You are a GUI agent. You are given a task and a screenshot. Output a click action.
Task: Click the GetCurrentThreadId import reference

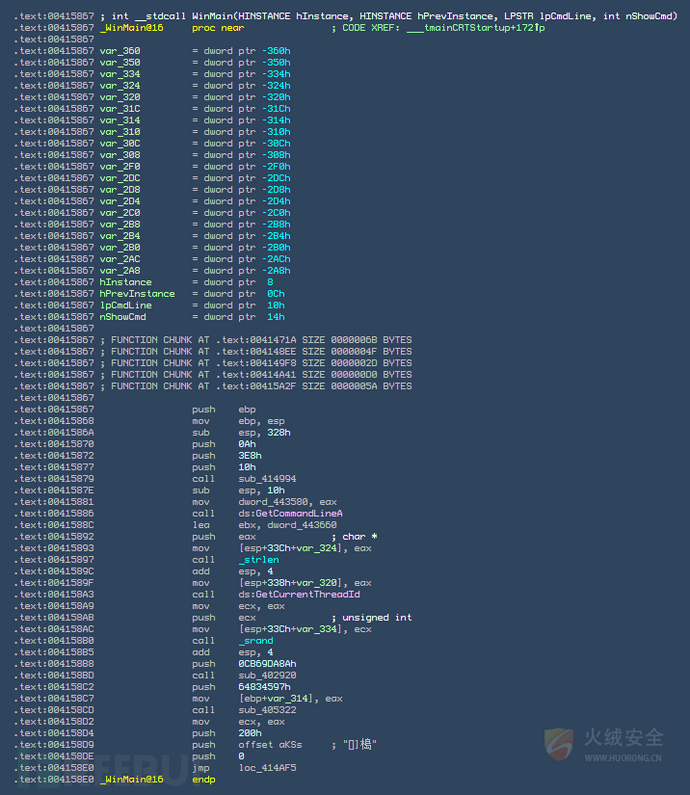(x=308, y=594)
